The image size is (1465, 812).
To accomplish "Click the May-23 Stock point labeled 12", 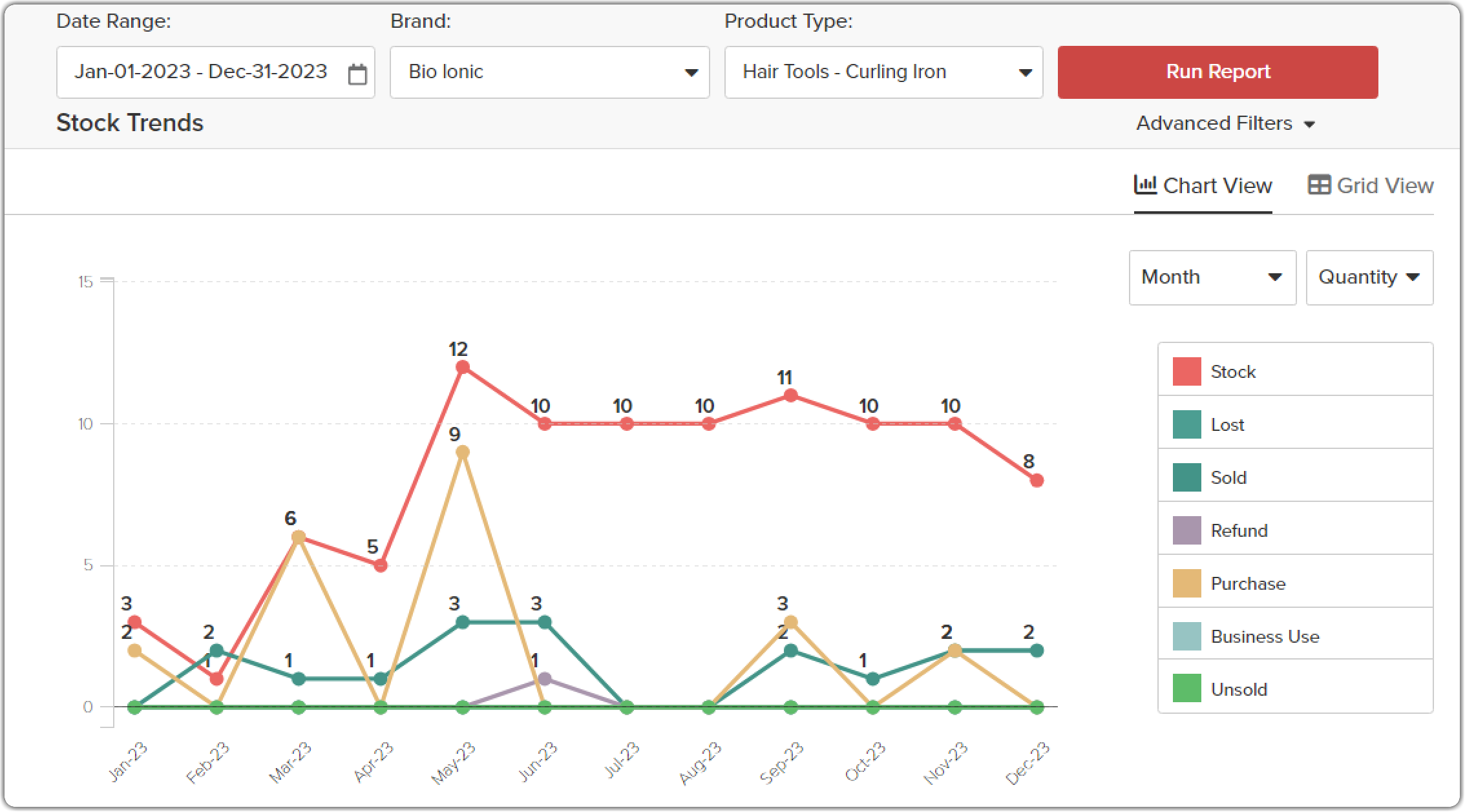I will 463,367.
